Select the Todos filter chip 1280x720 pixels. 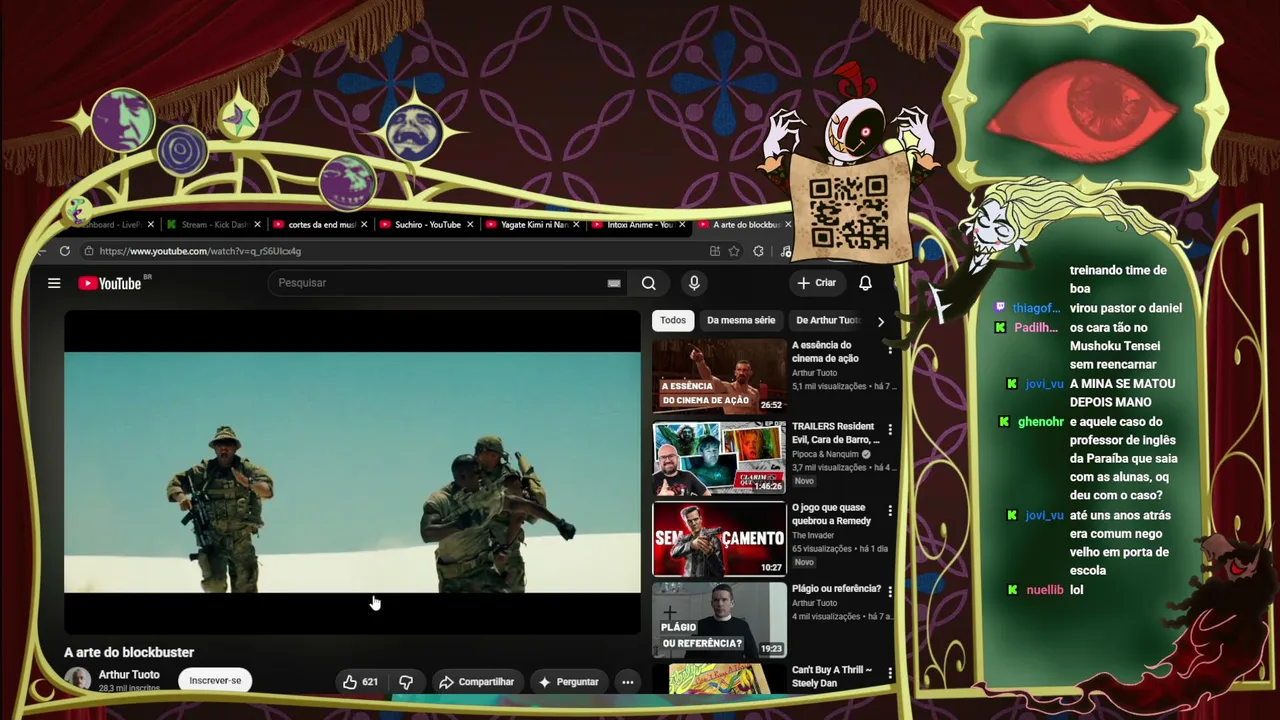(673, 320)
